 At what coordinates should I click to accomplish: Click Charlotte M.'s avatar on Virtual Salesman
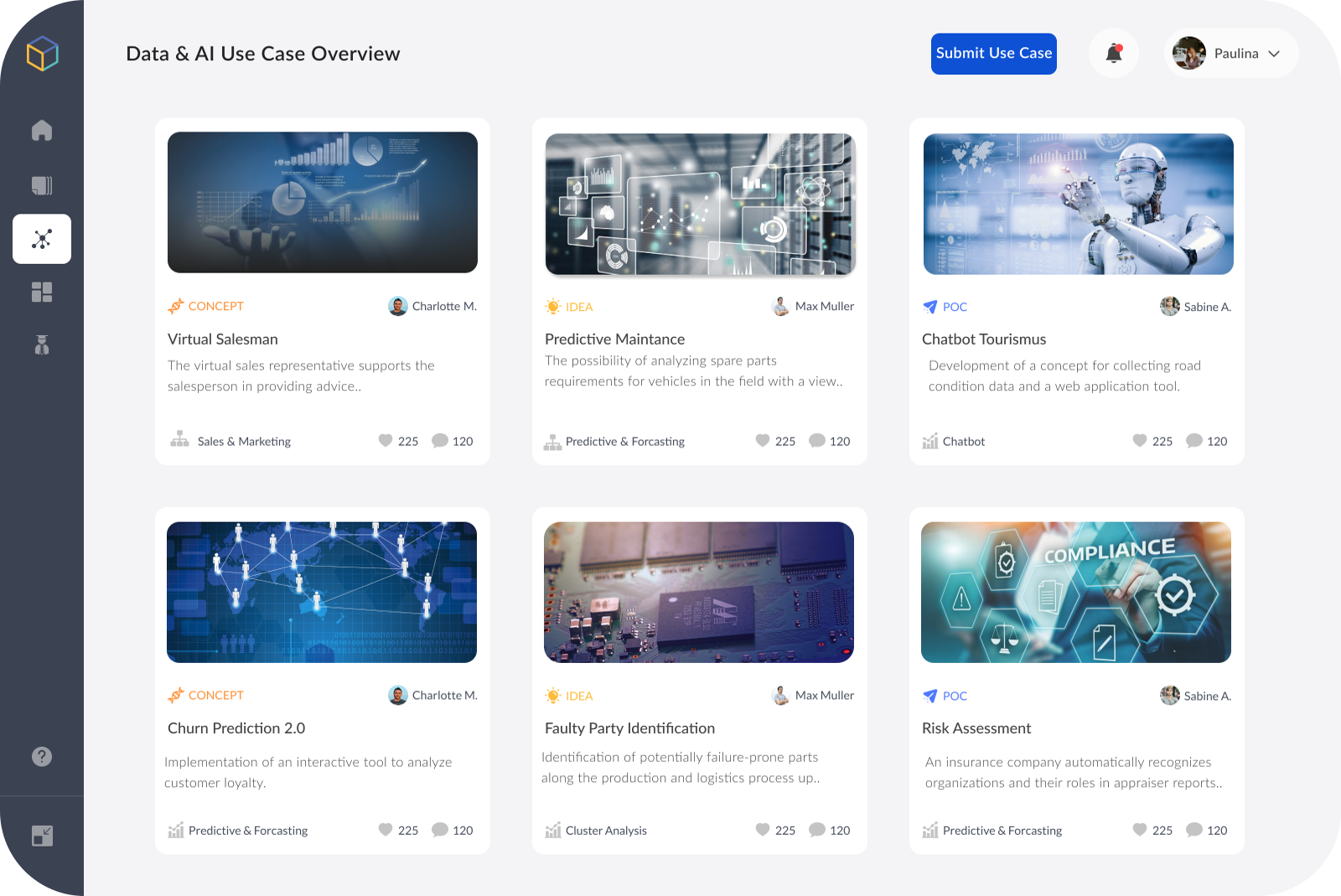coord(398,306)
